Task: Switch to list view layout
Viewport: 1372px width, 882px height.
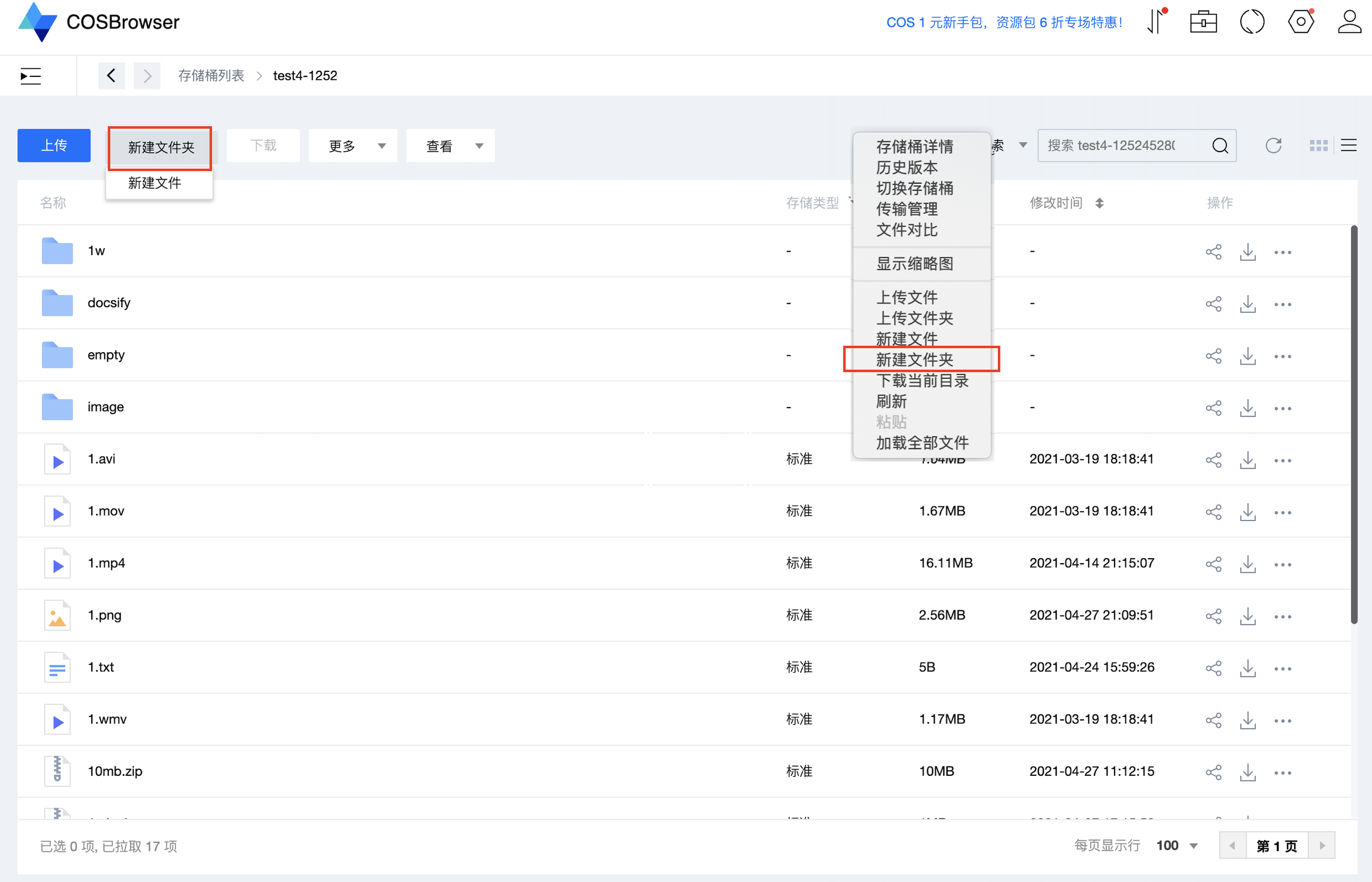Action: (x=1349, y=146)
